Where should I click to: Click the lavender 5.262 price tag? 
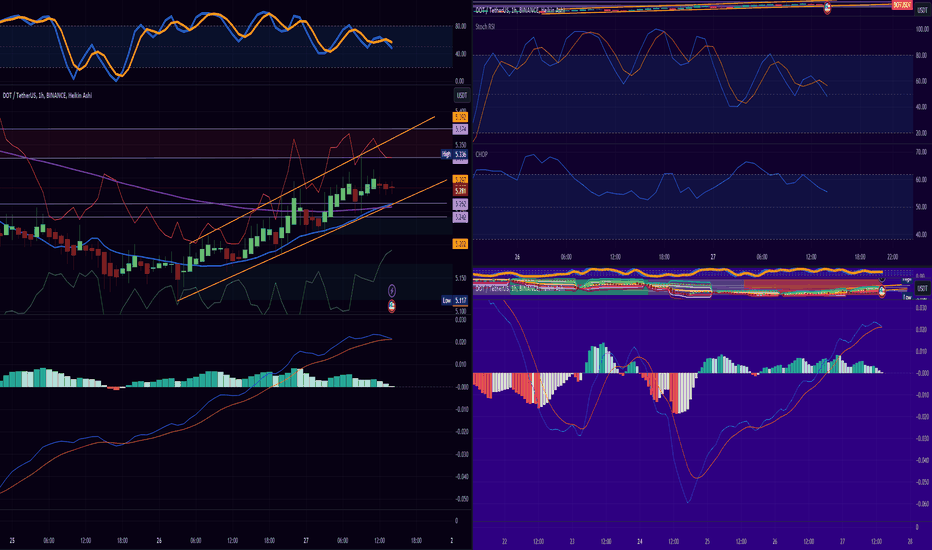pos(461,204)
